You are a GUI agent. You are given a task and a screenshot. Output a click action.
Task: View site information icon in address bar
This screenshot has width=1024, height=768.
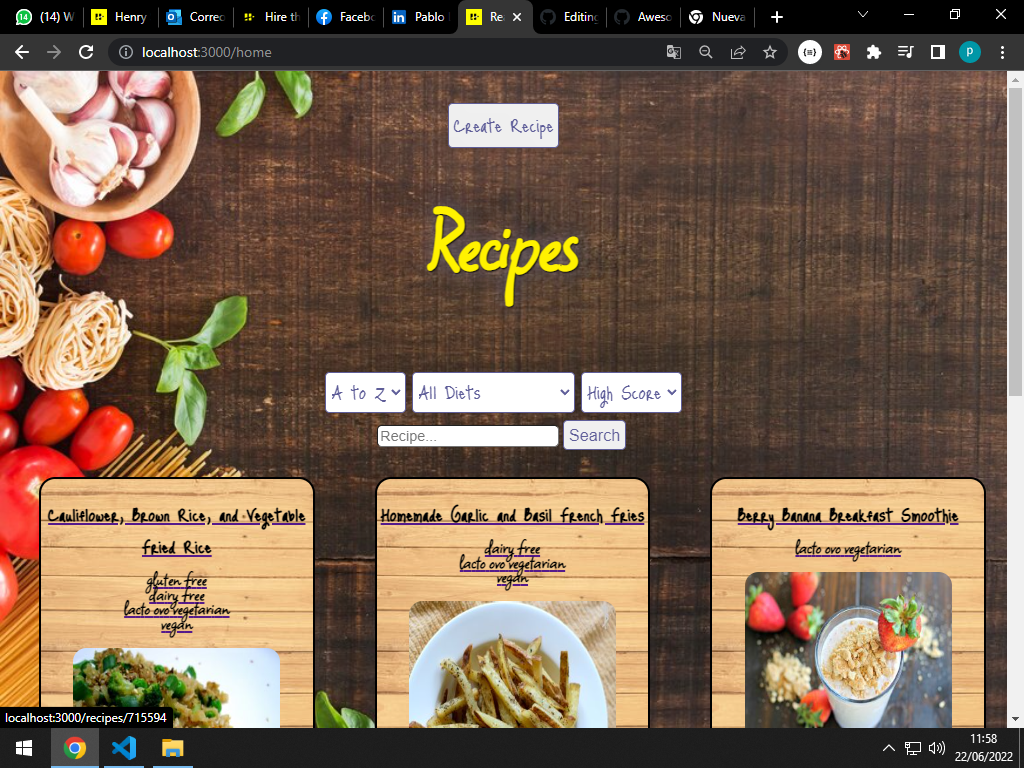click(x=125, y=52)
